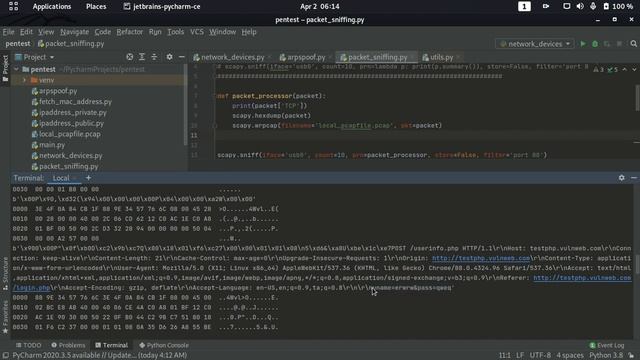
Task: Run the network_devices configuration
Action: click(583, 44)
